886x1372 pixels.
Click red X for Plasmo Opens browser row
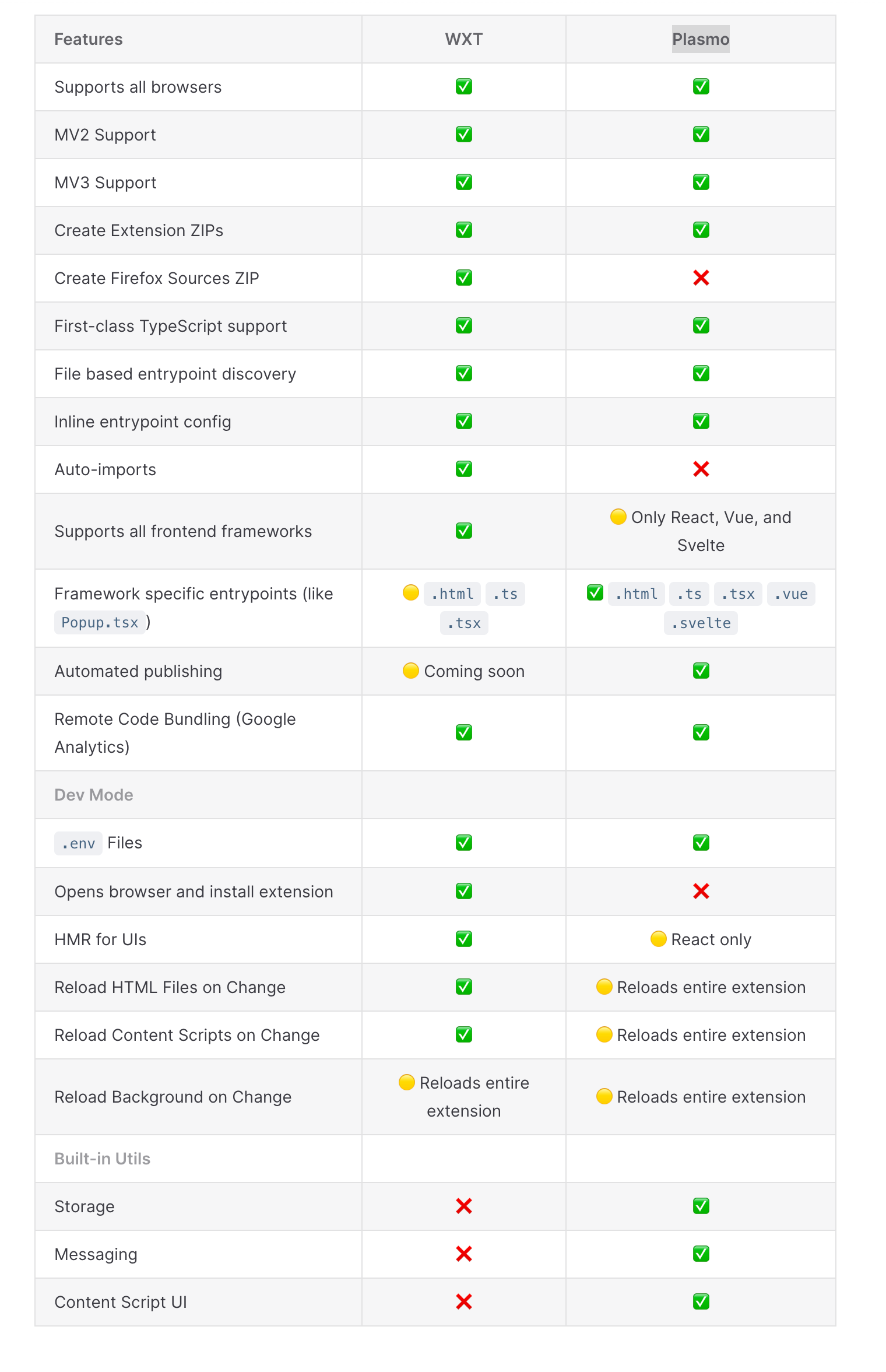(701, 891)
